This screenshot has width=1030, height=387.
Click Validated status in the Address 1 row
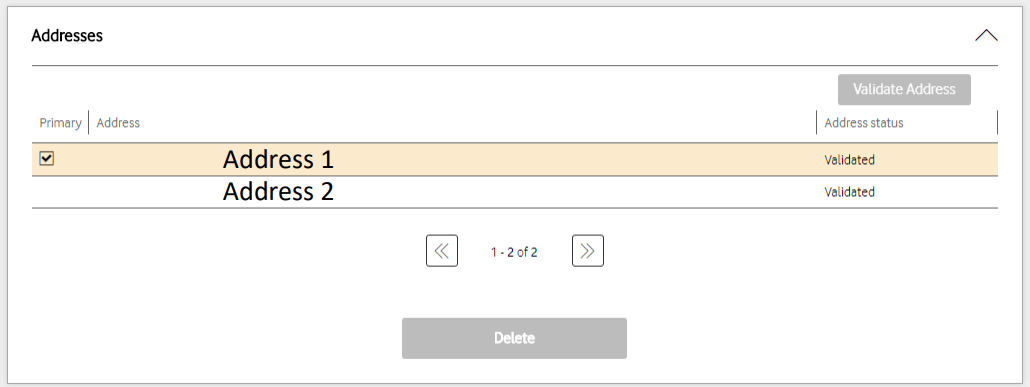(x=849, y=160)
